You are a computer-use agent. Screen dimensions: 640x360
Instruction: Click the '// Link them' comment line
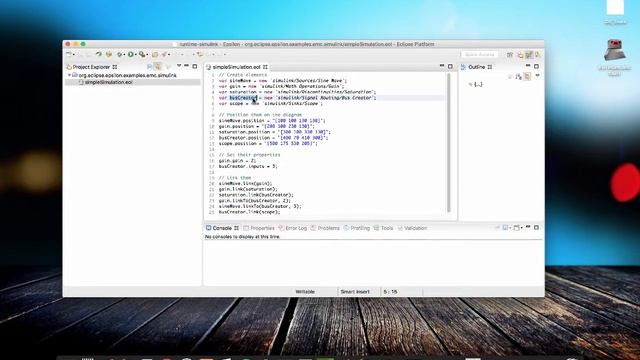click(x=235, y=178)
